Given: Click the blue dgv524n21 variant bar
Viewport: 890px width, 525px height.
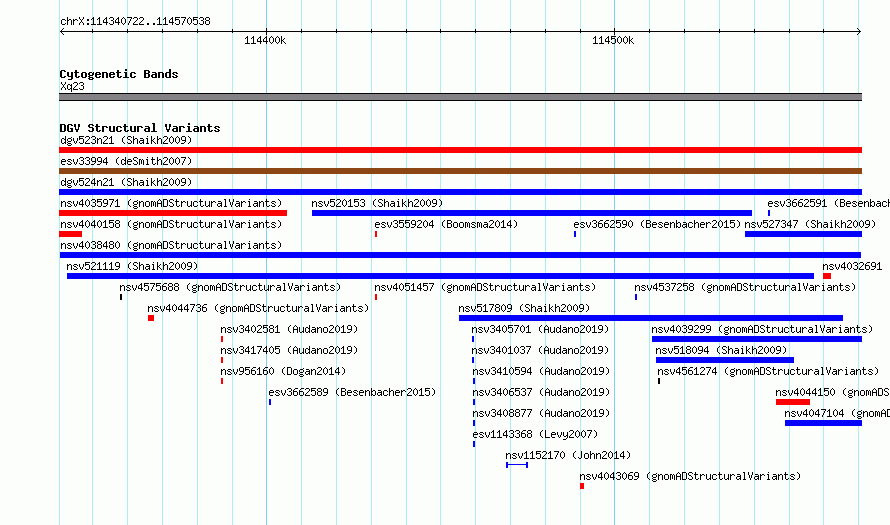Looking at the screenshot, I should [460, 192].
